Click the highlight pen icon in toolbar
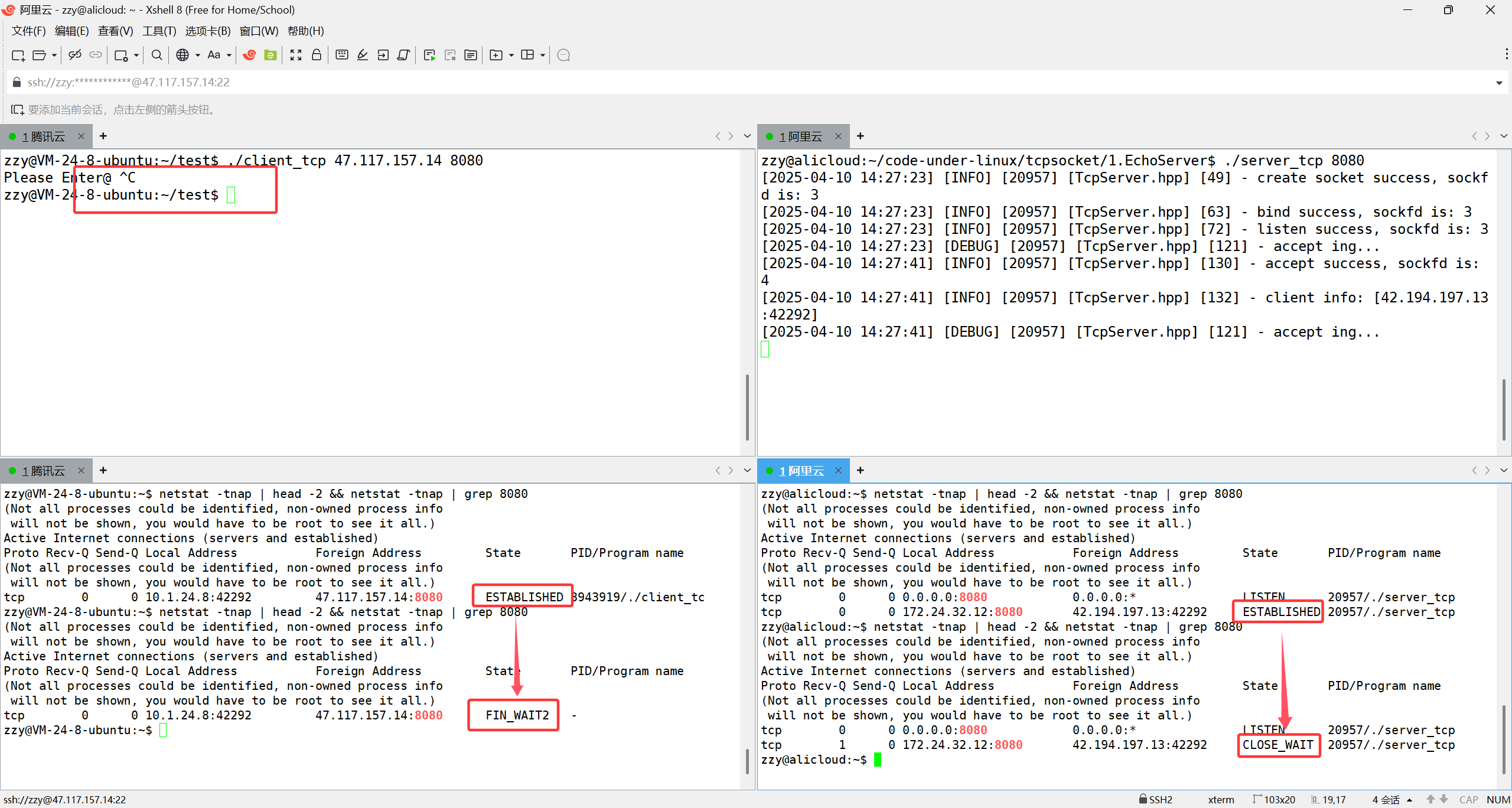Viewport: 1512px width, 808px height. tap(363, 55)
